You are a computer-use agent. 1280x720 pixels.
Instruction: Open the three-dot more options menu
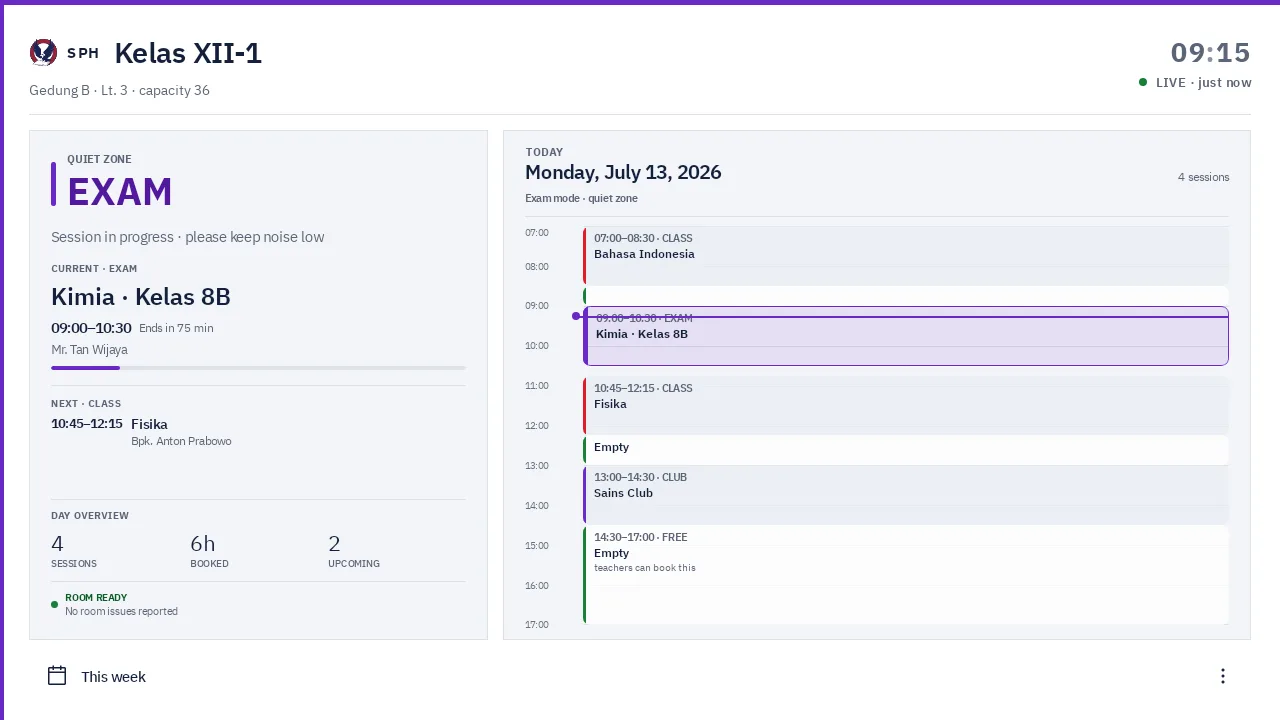point(1222,677)
